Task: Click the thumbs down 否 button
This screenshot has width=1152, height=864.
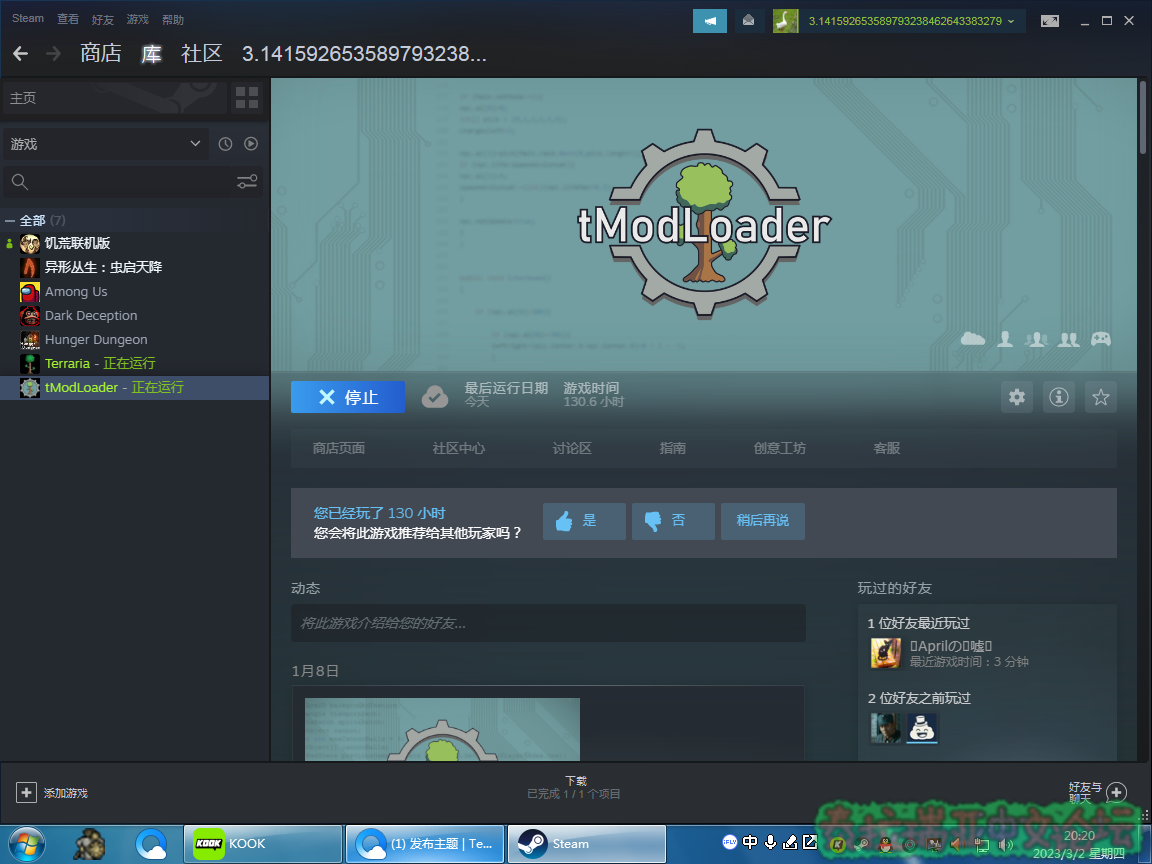Action: click(673, 521)
